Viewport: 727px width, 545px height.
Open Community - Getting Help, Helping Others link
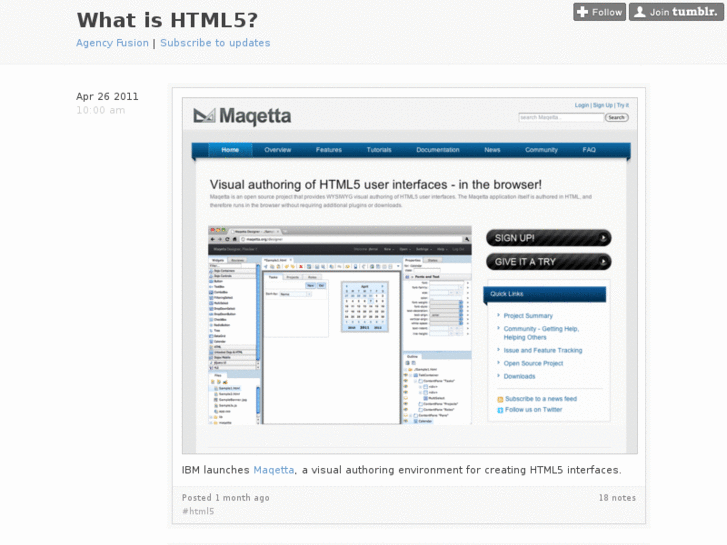coord(541,333)
